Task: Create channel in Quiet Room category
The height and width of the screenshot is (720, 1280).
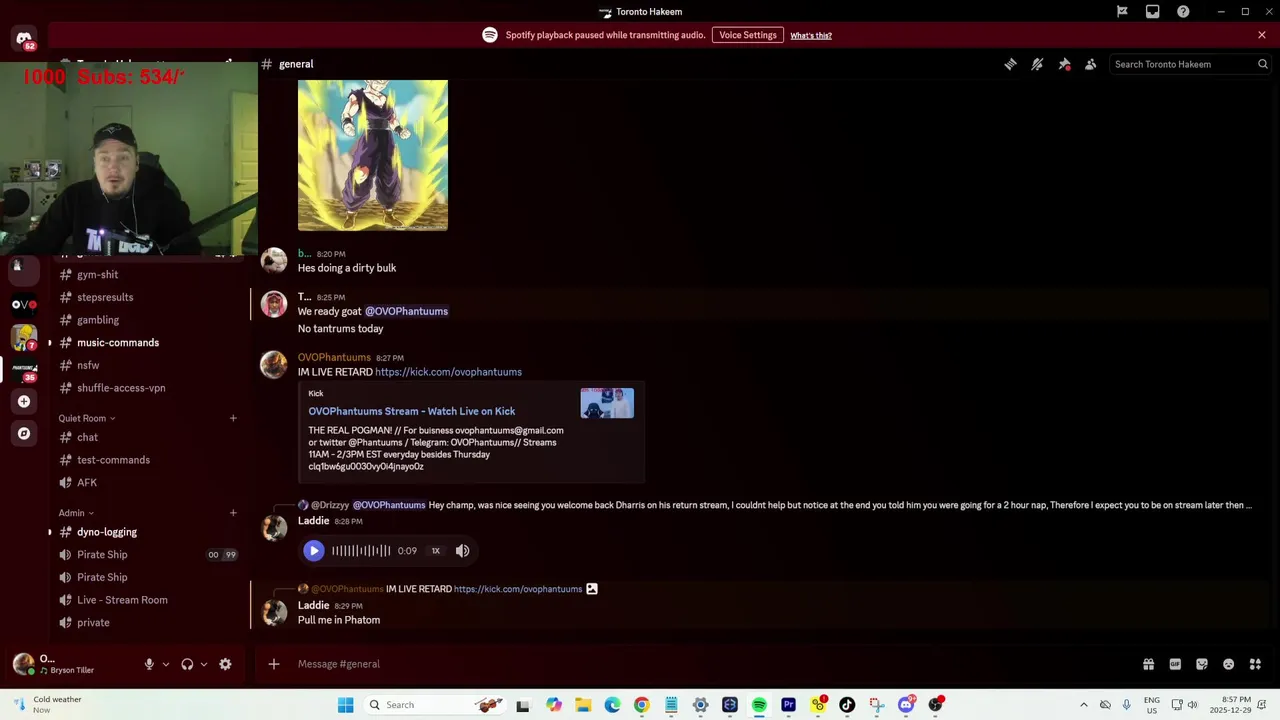Action: pos(233,418)
